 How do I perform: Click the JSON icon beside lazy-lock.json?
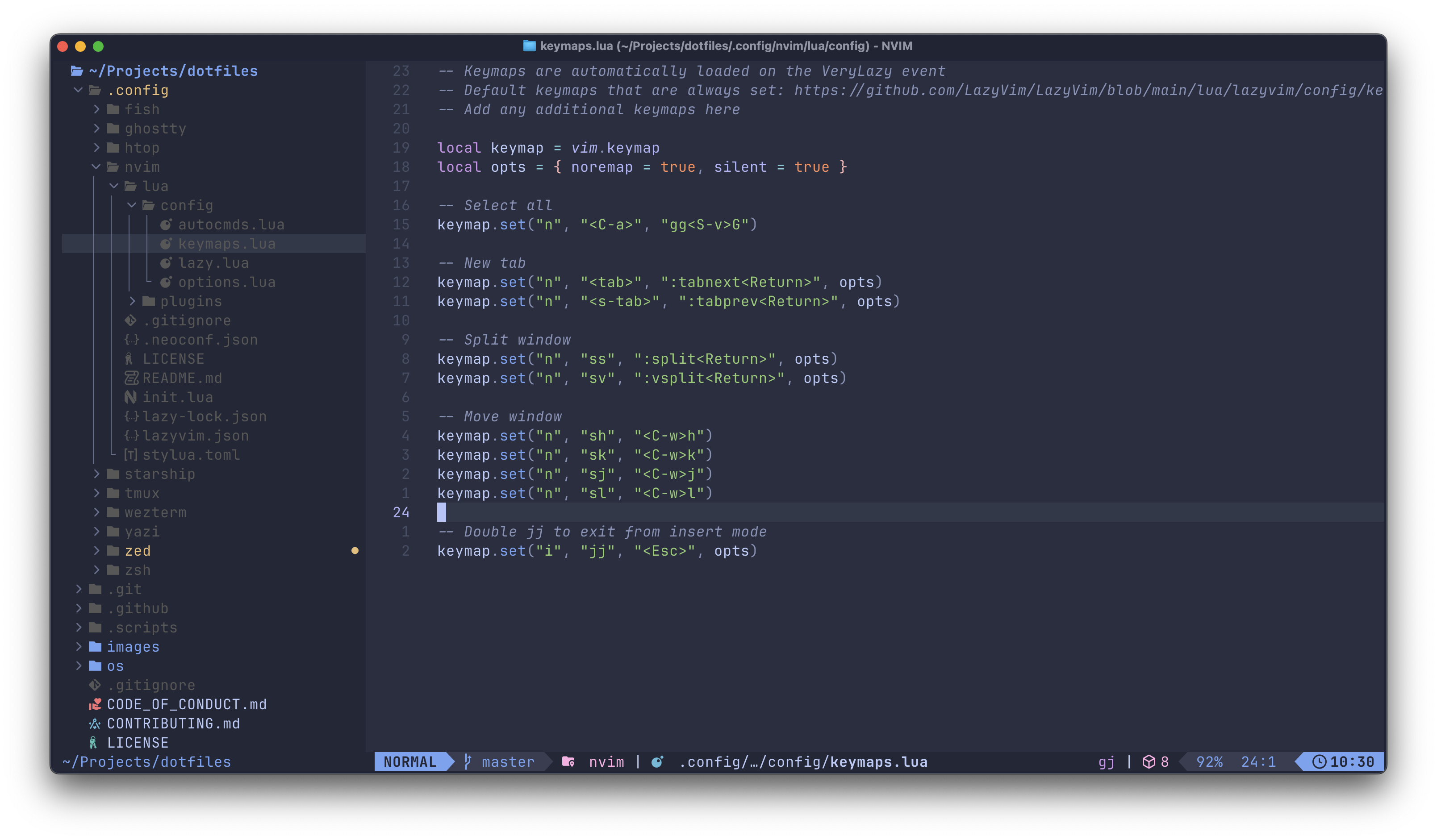point(131,416)
